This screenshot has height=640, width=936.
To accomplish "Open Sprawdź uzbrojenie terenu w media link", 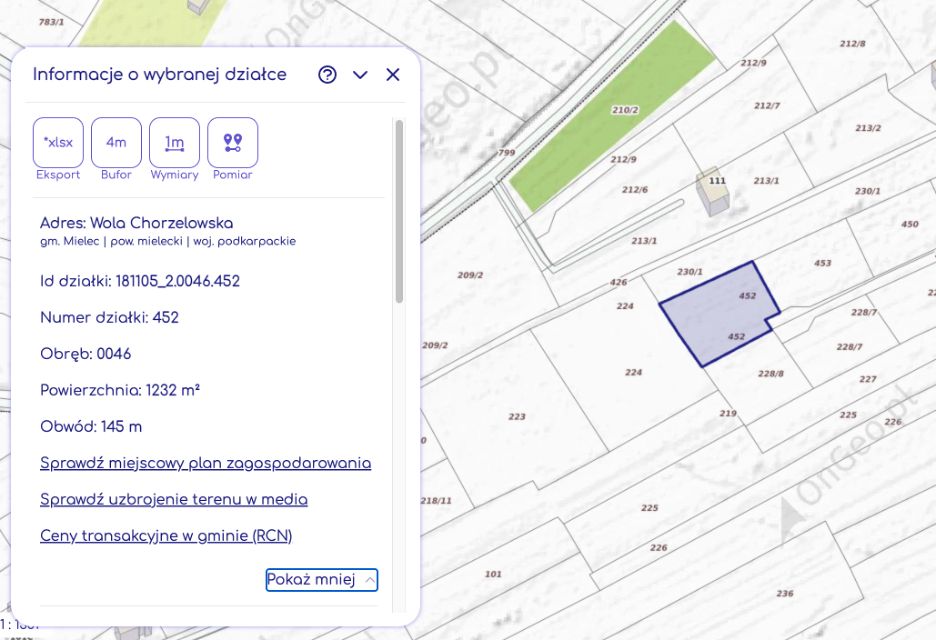I will pos(174,500).
